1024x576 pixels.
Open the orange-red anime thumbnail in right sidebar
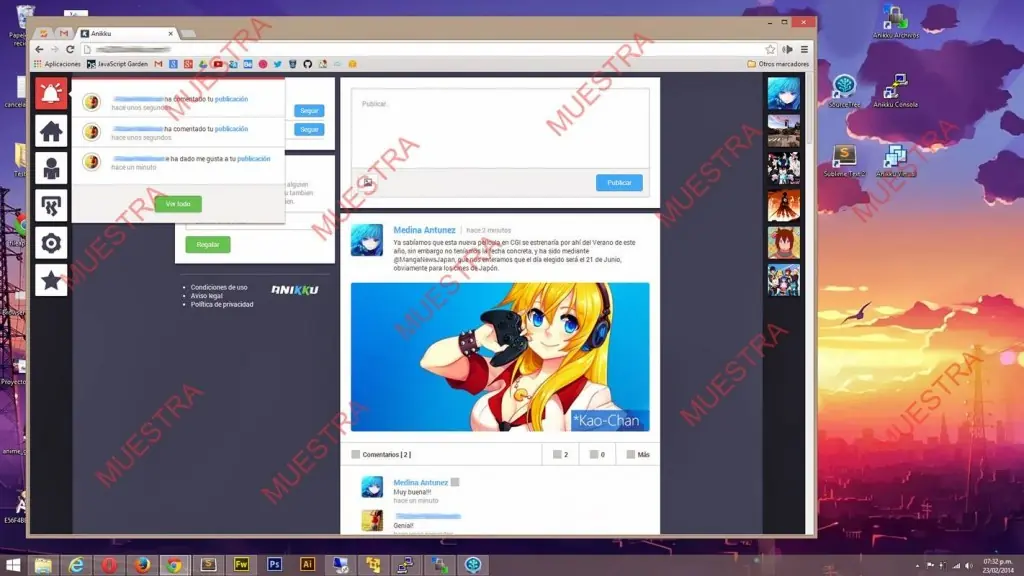point(784,206)
